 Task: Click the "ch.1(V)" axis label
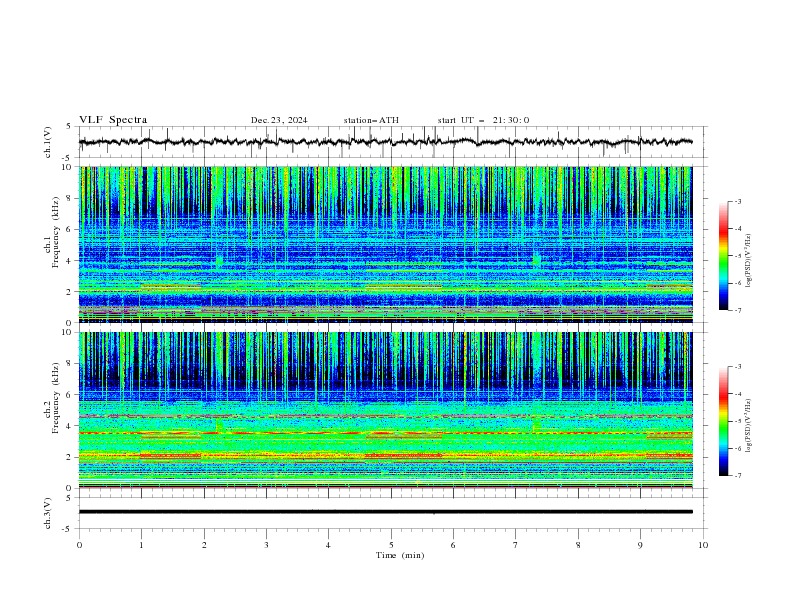coord(48,142)
